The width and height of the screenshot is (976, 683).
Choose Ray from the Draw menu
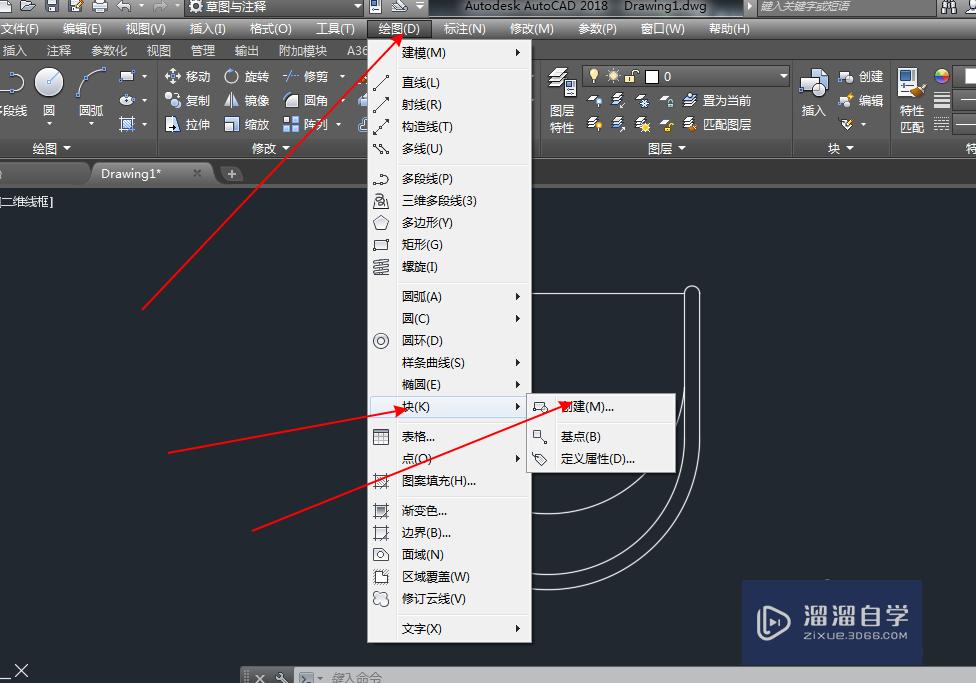click(x=449, y=105)
